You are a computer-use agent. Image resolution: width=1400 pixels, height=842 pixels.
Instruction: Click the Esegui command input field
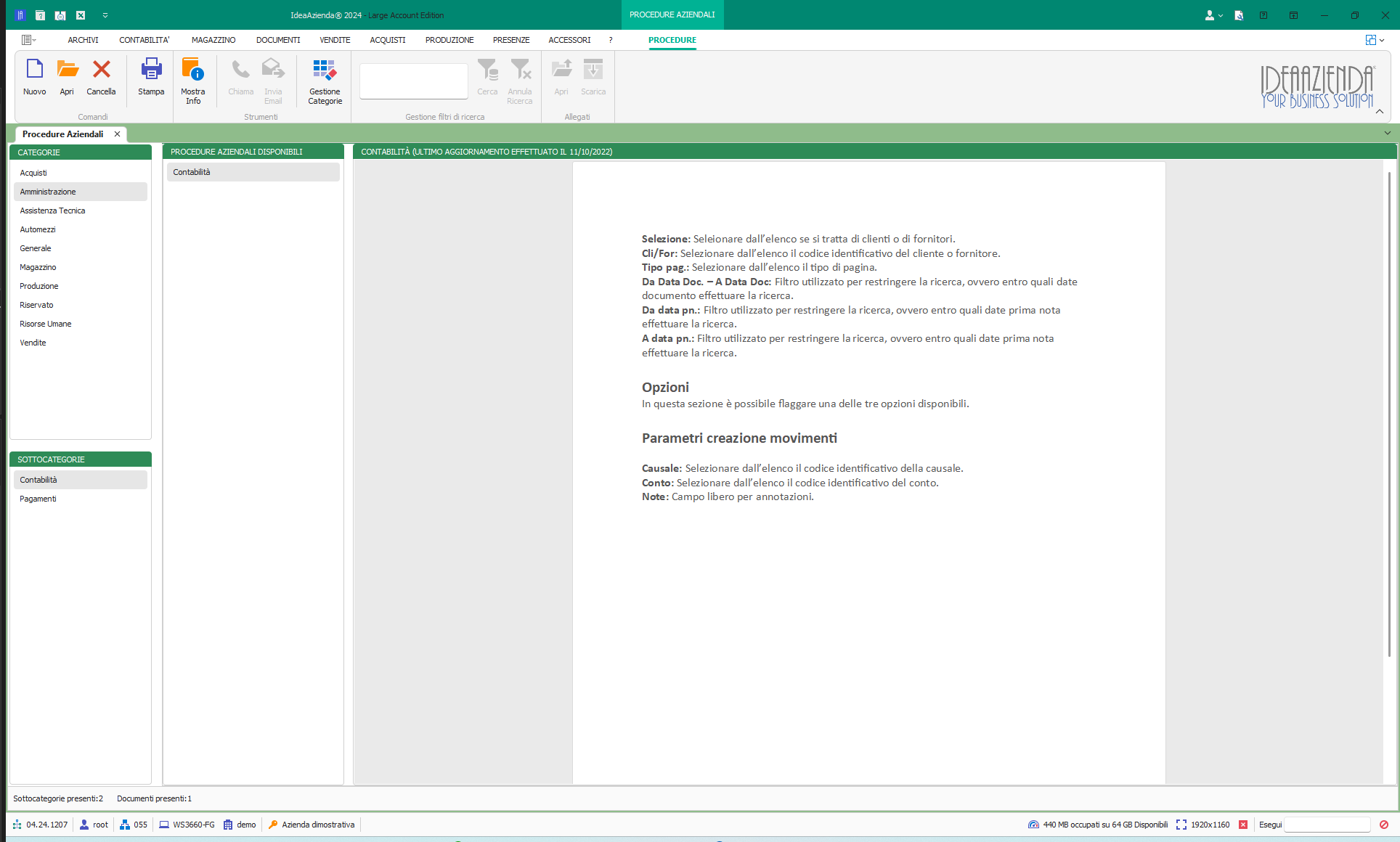1327,825
